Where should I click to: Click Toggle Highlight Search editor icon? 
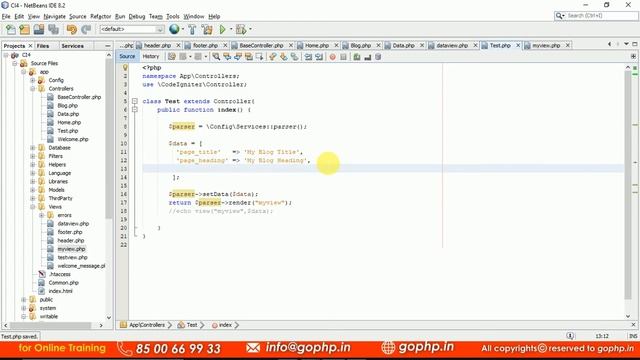coord(249,57)
